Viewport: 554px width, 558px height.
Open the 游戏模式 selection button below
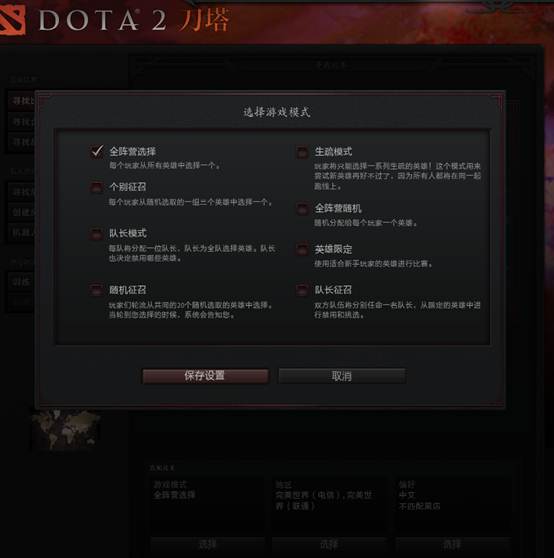[x=207, y=544]
